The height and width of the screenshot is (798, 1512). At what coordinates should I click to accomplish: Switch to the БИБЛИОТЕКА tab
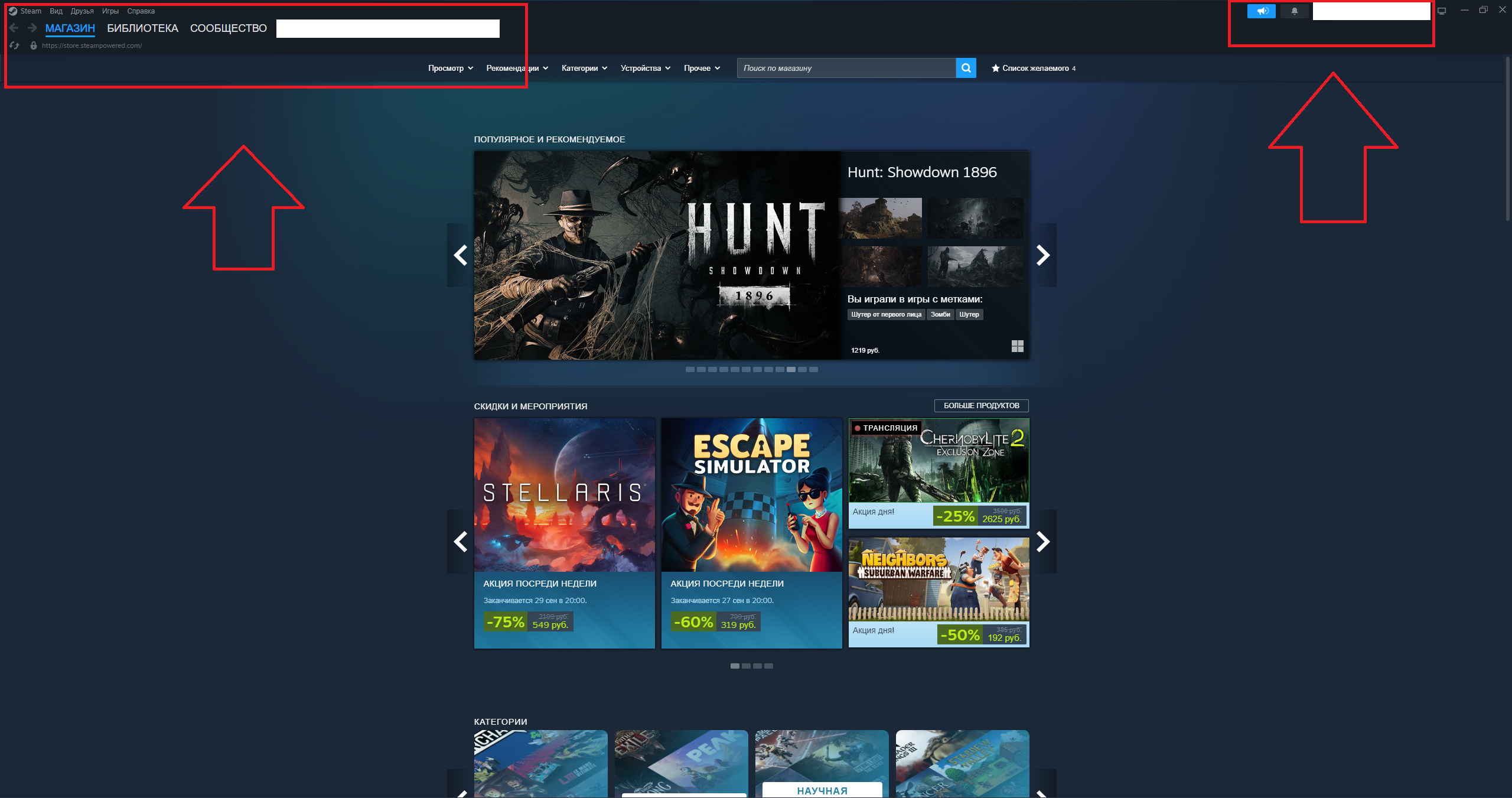point(142,28)
